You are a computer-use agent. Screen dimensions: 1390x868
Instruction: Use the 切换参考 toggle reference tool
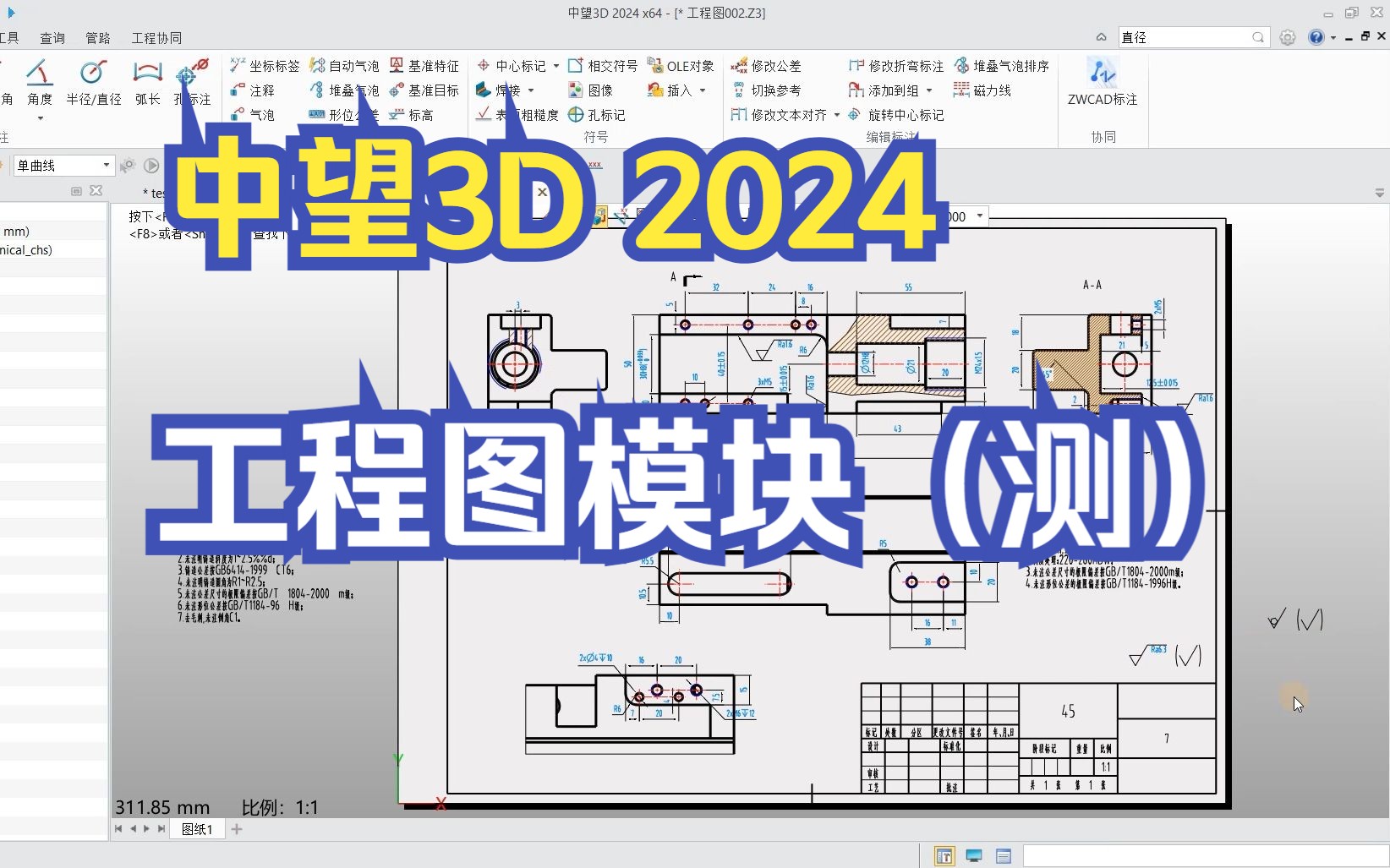click(x=766, y=90)
